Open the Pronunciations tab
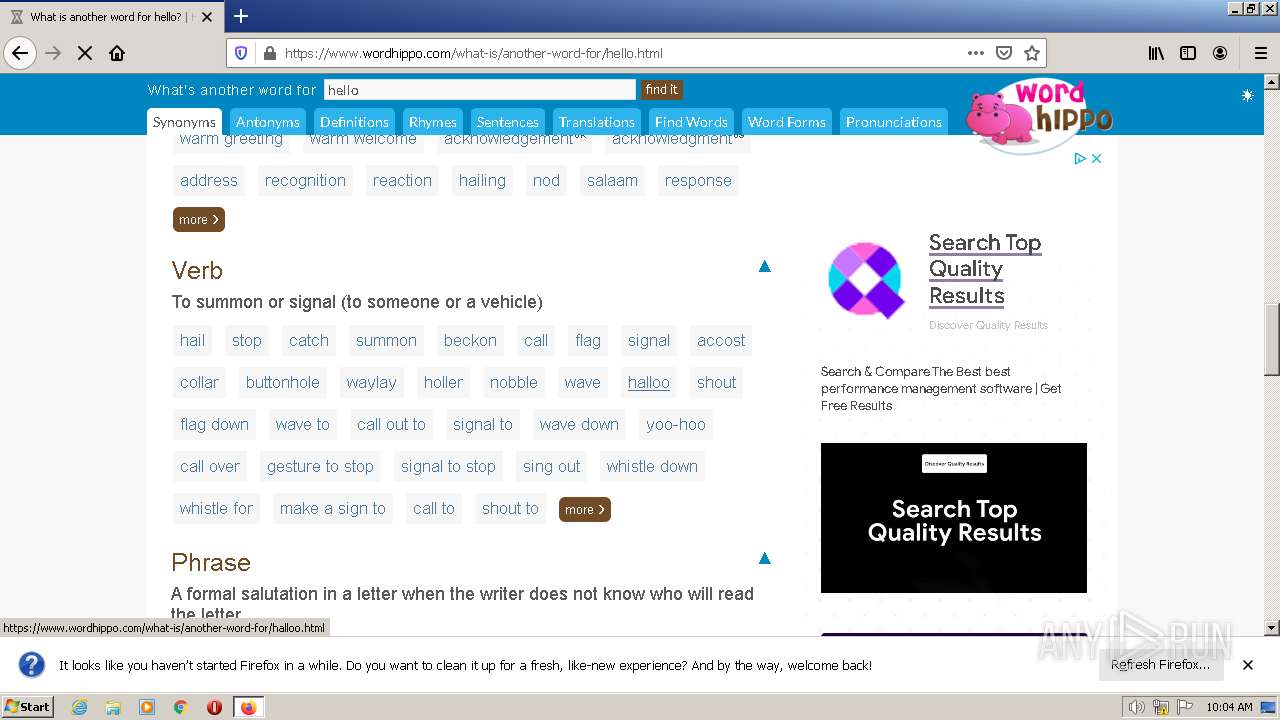The width and height of the screenshot is (1280, 720). point(894,122)
